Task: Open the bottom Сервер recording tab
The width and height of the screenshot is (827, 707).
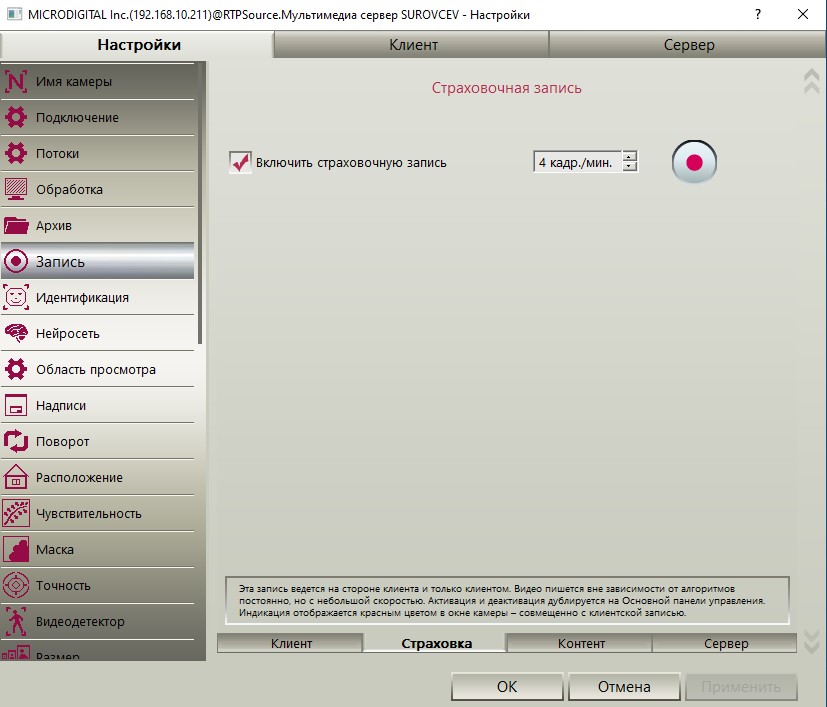Action: [x=725, y=643]
